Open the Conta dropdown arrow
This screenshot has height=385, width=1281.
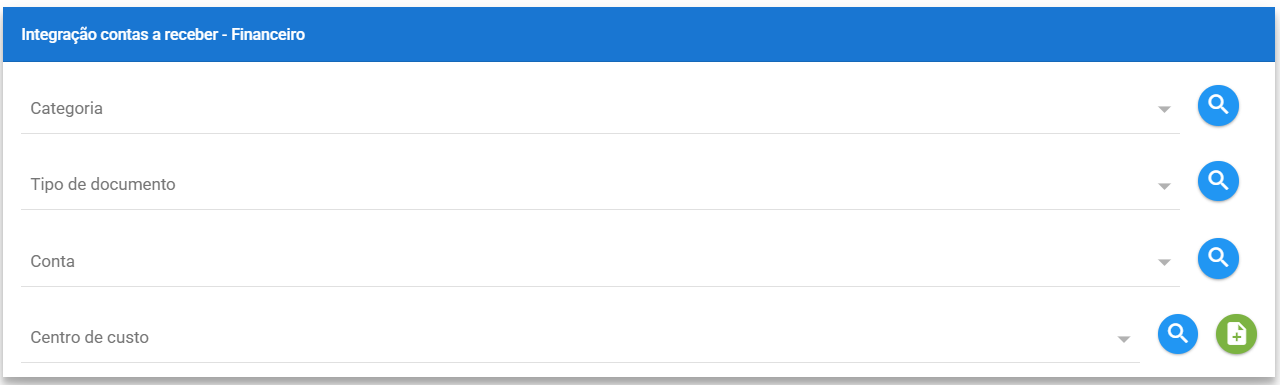click(x=1164, y=262)
